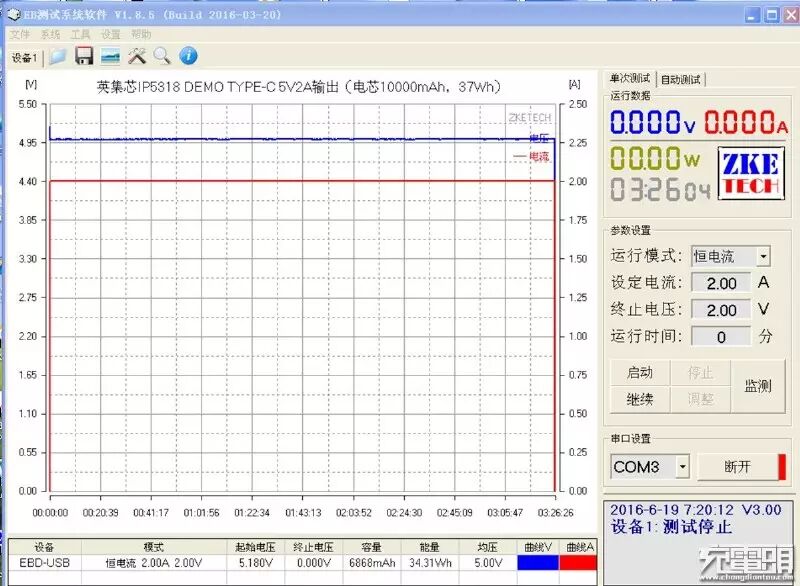Click the 34.31Wh energy cell
The image size is (800, 586).
point(430,563)
